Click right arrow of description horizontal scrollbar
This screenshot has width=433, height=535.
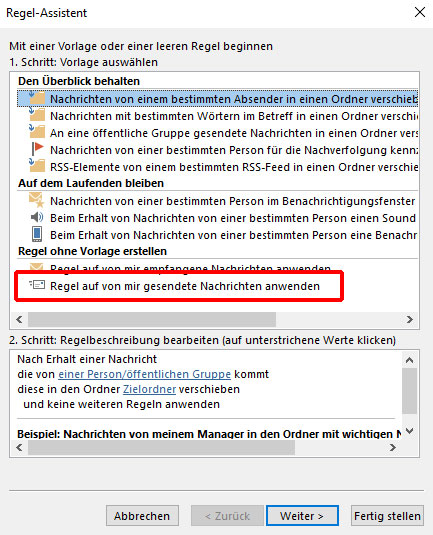pyautogui.click(x=393, y=447)
